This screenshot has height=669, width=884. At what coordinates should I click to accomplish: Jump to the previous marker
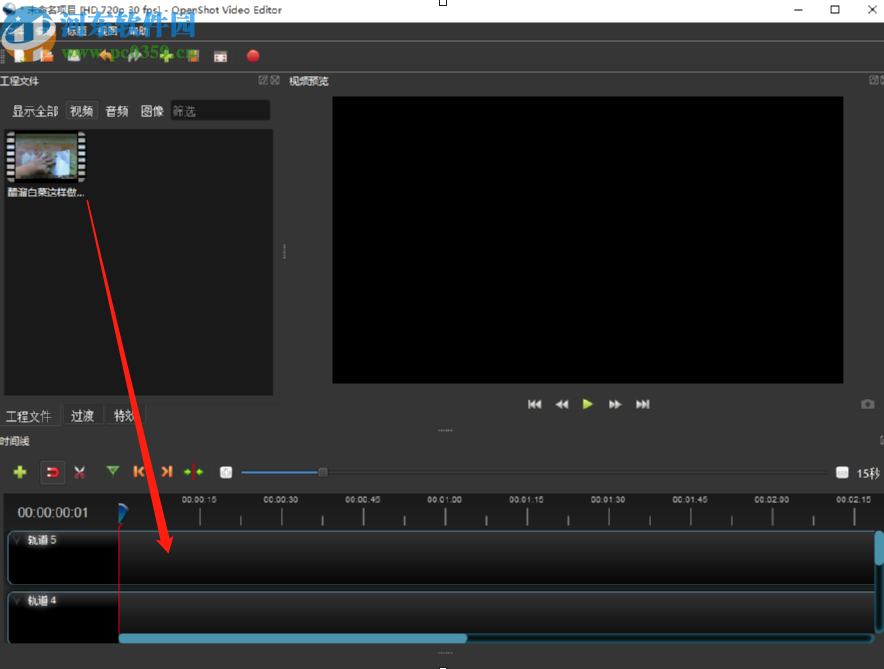pos(139,472)
